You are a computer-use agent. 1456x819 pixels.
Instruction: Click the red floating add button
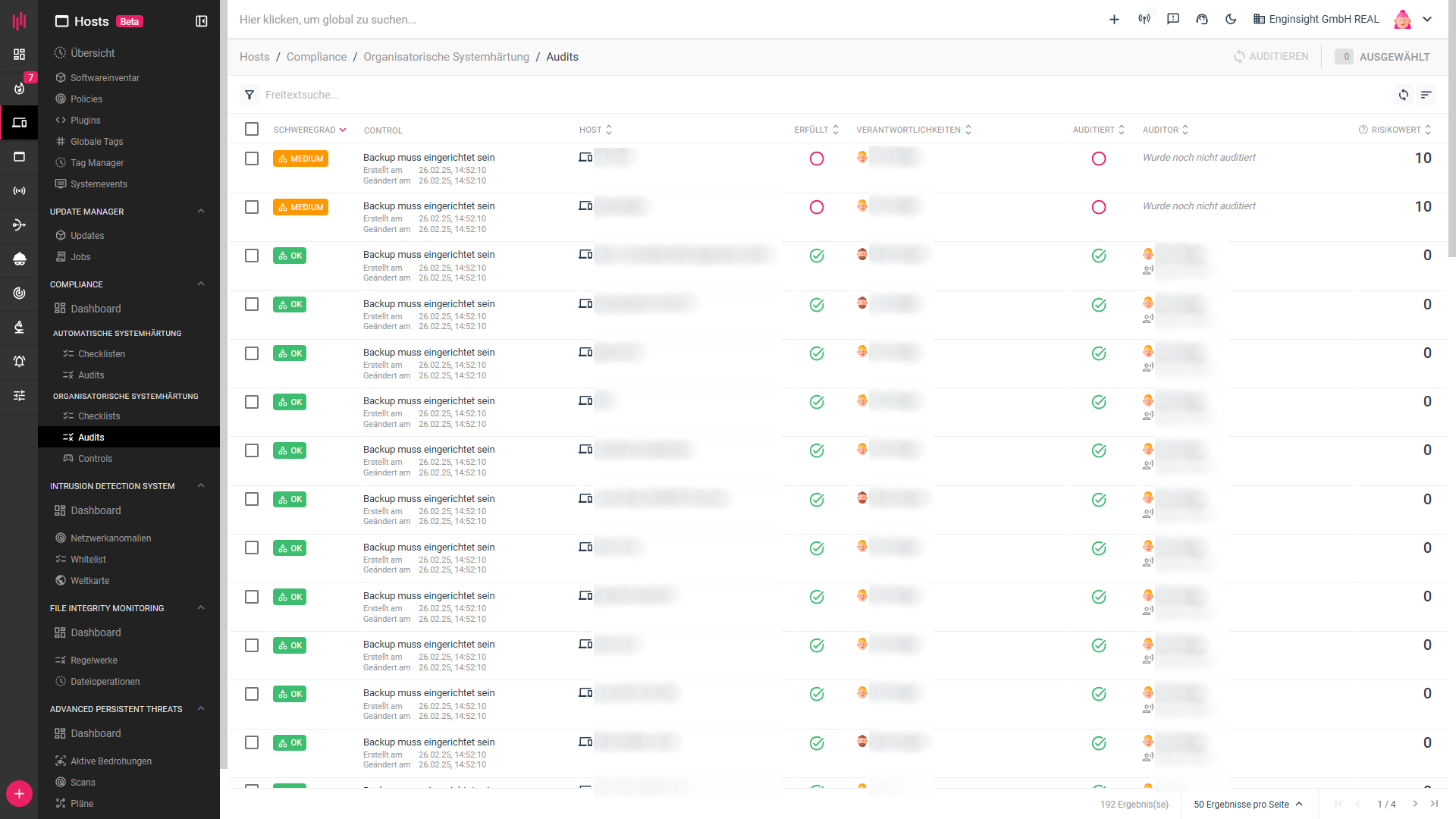point(19,793)
